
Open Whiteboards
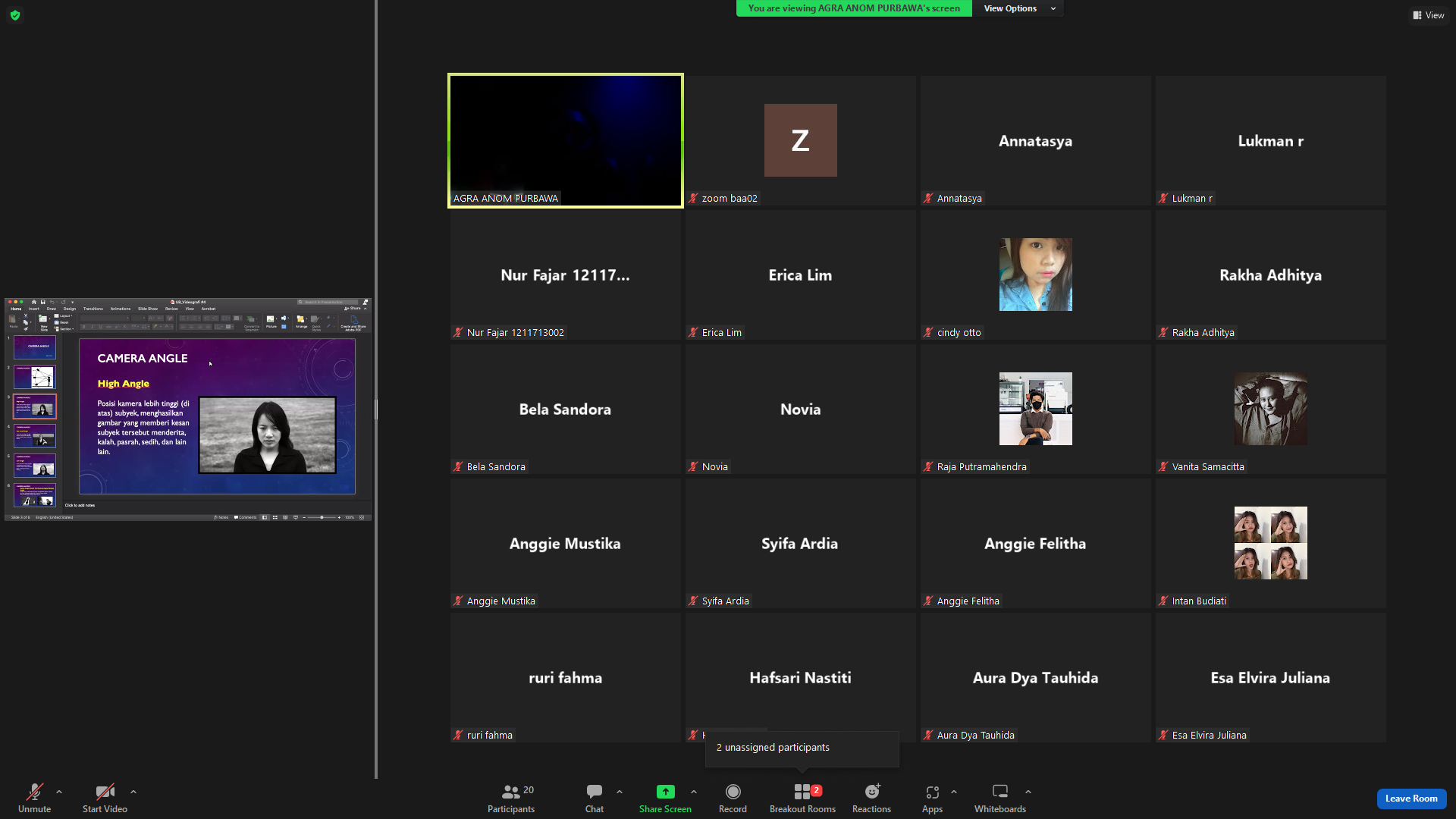(1000, 799)
